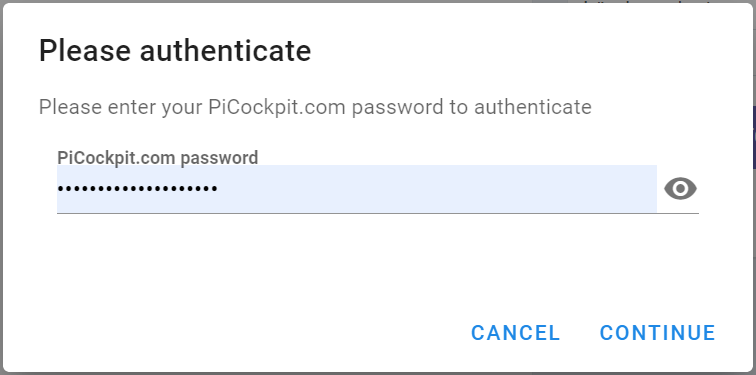Place cursor at end of password dots

coord(219,188)
